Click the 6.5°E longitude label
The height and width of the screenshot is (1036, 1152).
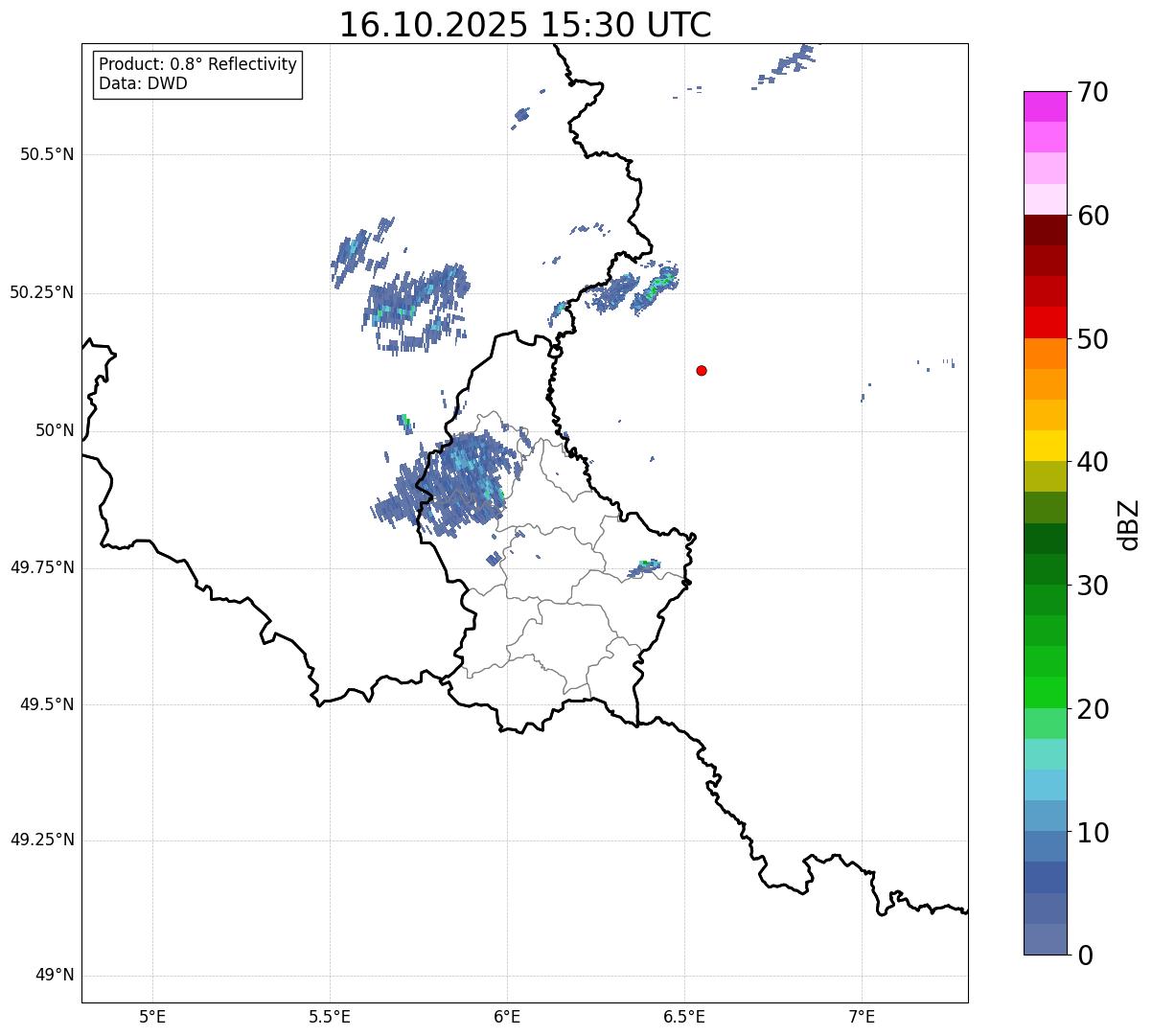click(x=684, y=1017)
